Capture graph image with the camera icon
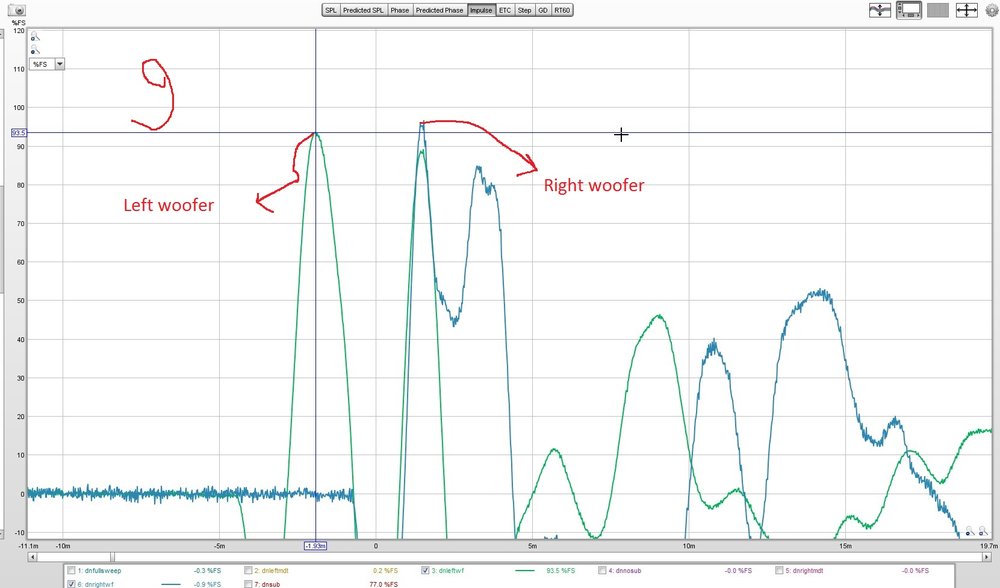 click(15, 10)
